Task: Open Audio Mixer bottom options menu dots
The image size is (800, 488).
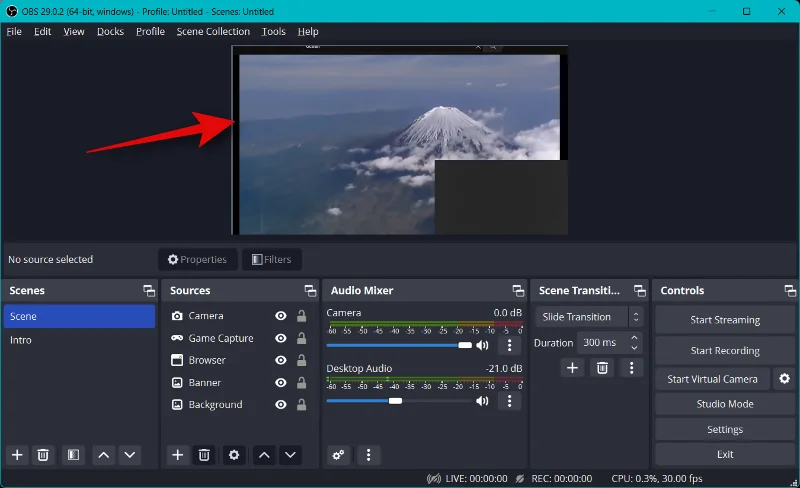Action: click(368, 455)
